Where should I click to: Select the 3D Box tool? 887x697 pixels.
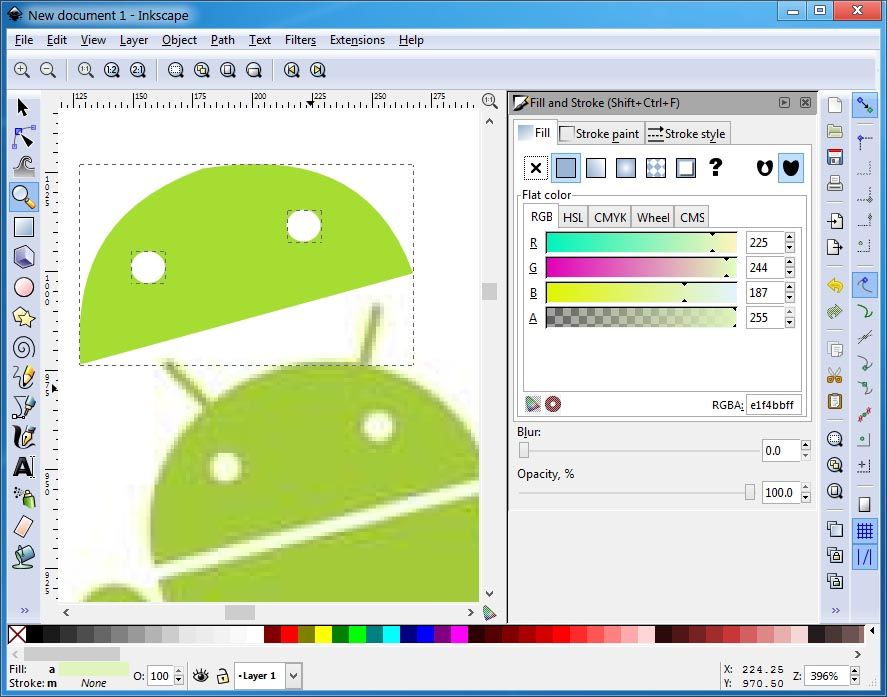point(23,257)
